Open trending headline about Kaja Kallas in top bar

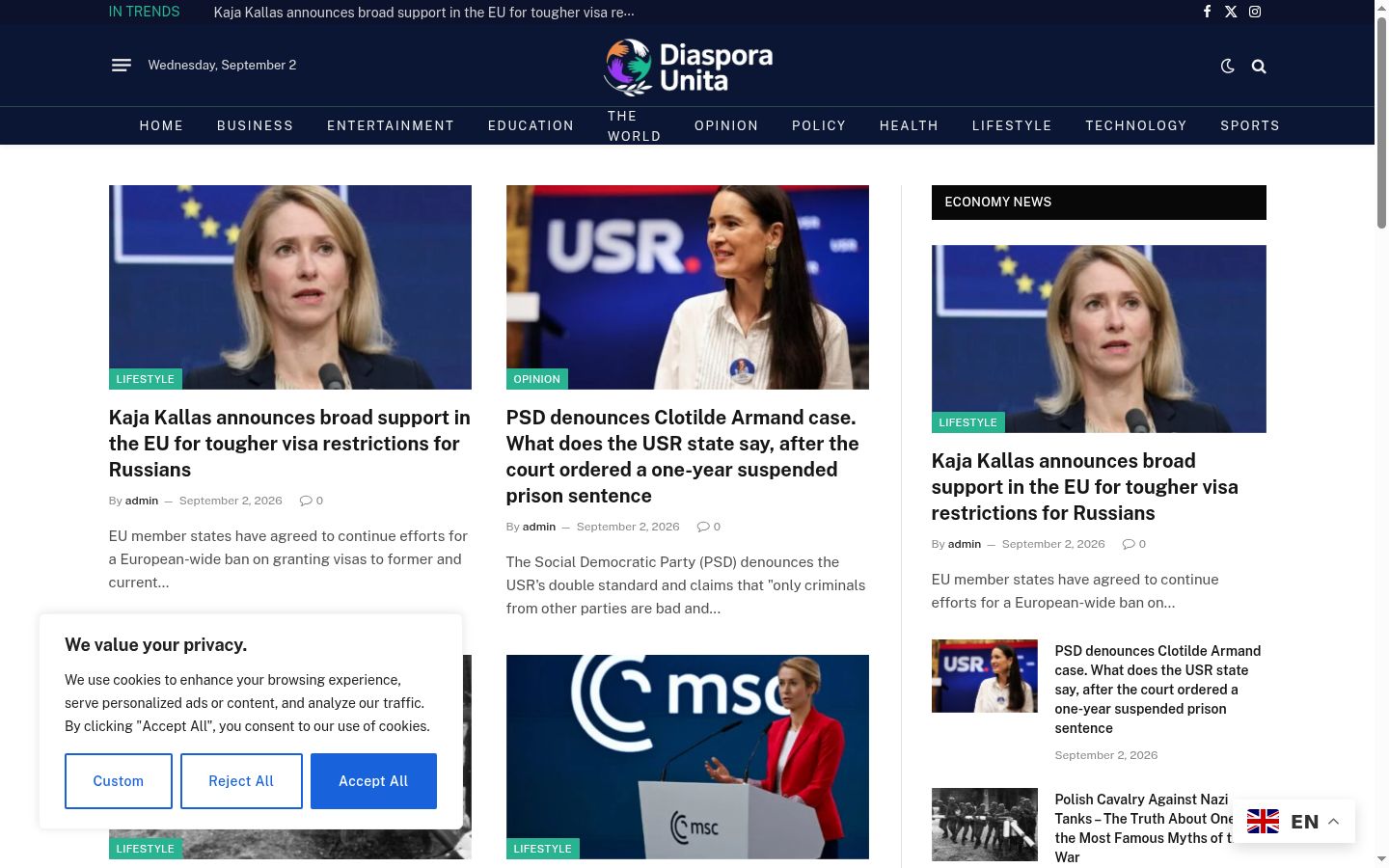tap(424, 13)
